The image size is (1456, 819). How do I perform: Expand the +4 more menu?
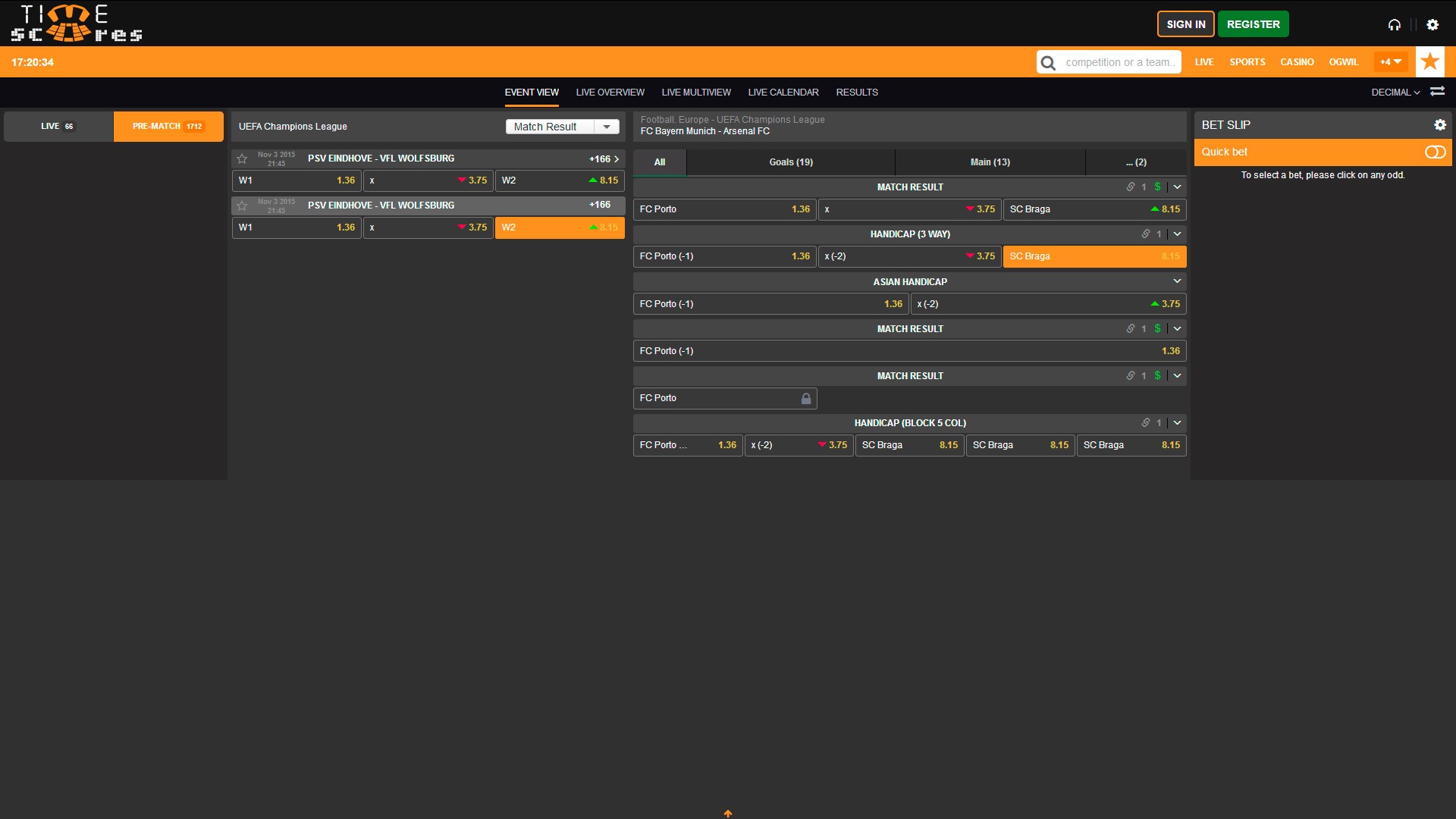point(1391,62)
